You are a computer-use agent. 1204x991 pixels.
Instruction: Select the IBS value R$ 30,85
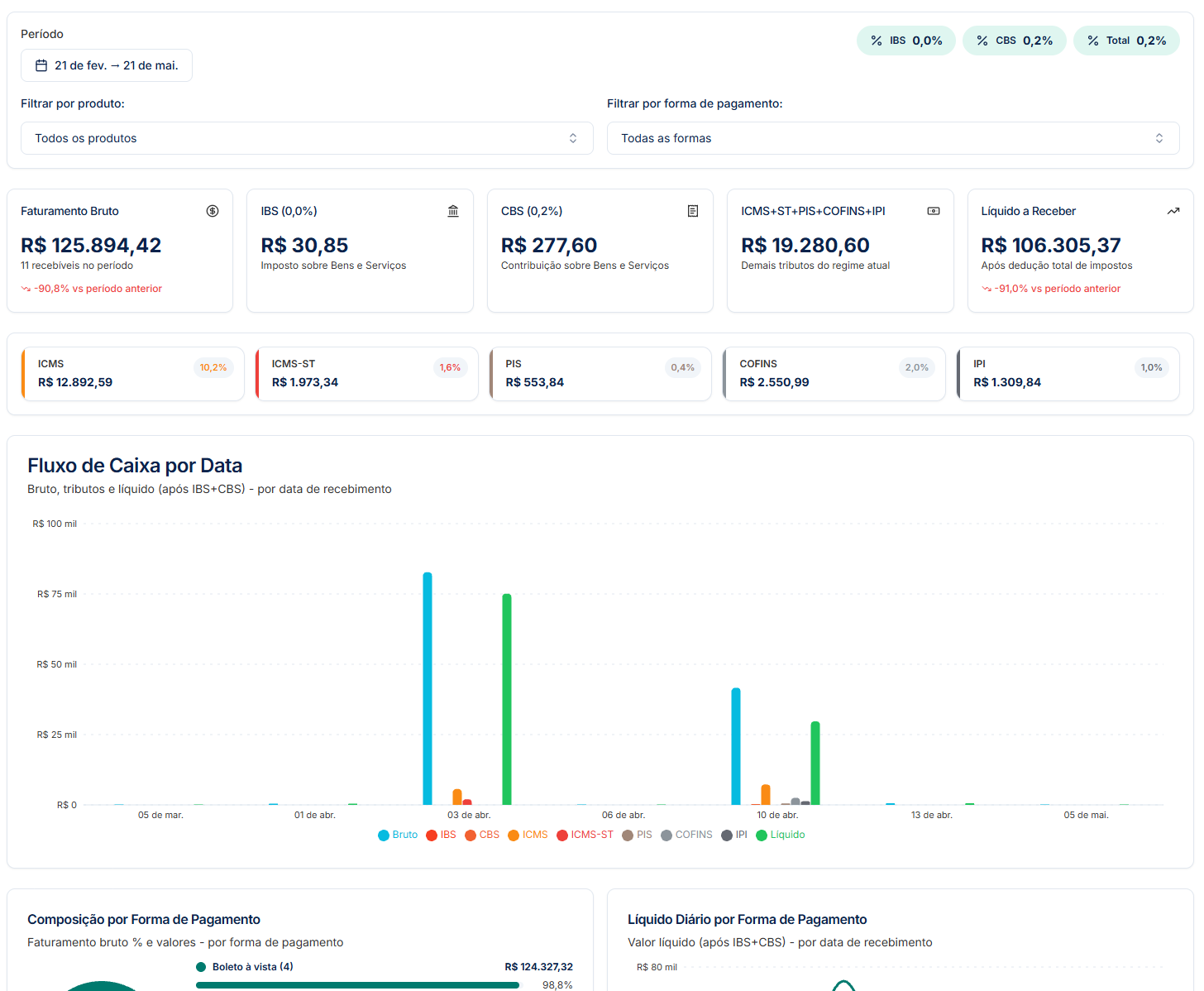click(x=304, y=245)
